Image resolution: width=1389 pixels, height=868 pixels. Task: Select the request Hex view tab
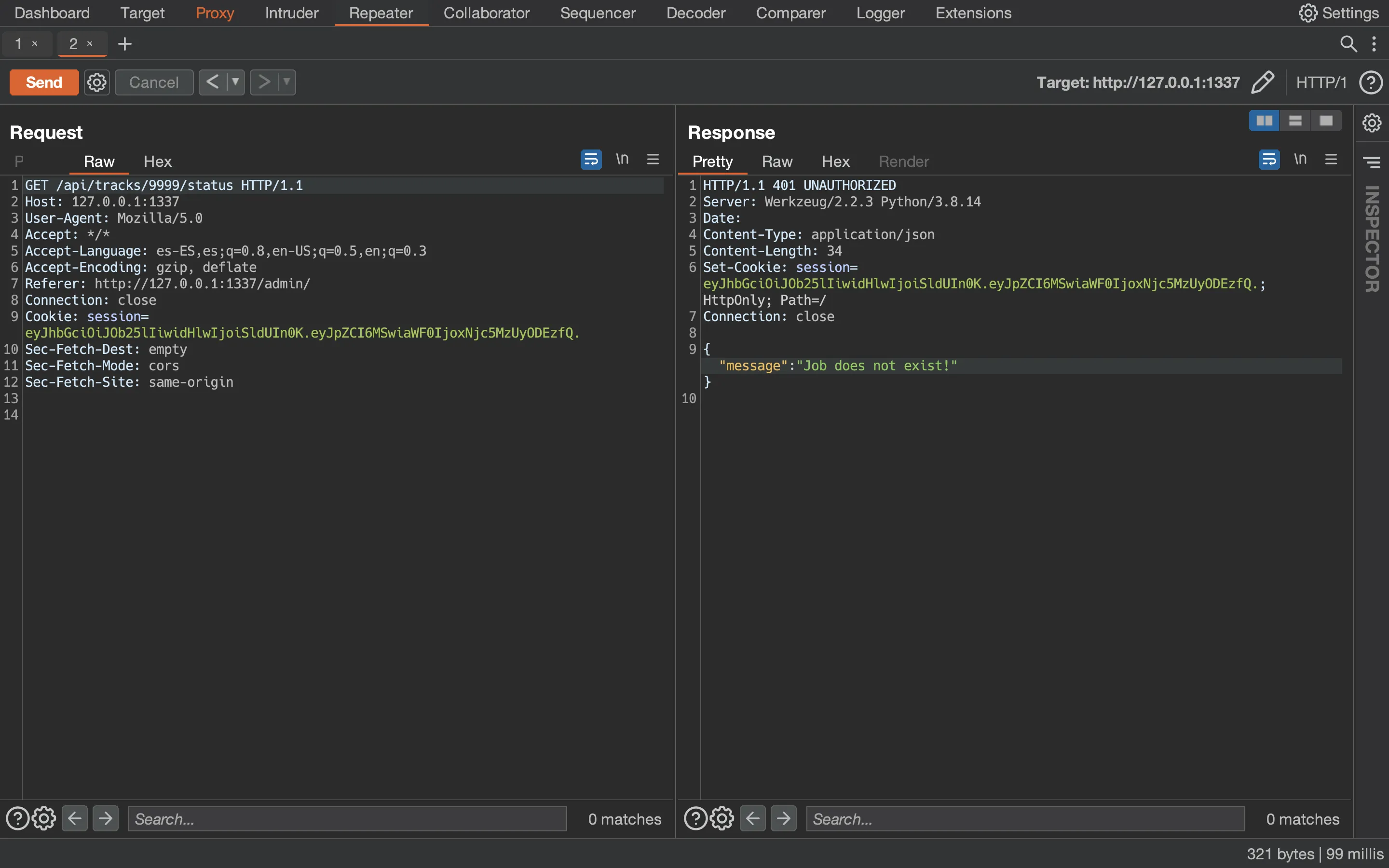(157, 162)
